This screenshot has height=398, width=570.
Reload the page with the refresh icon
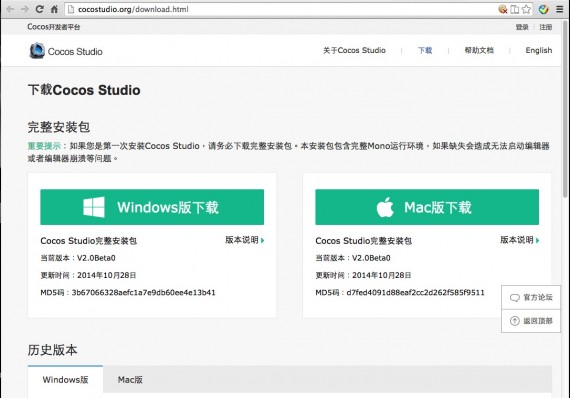(x=39, y=9)
